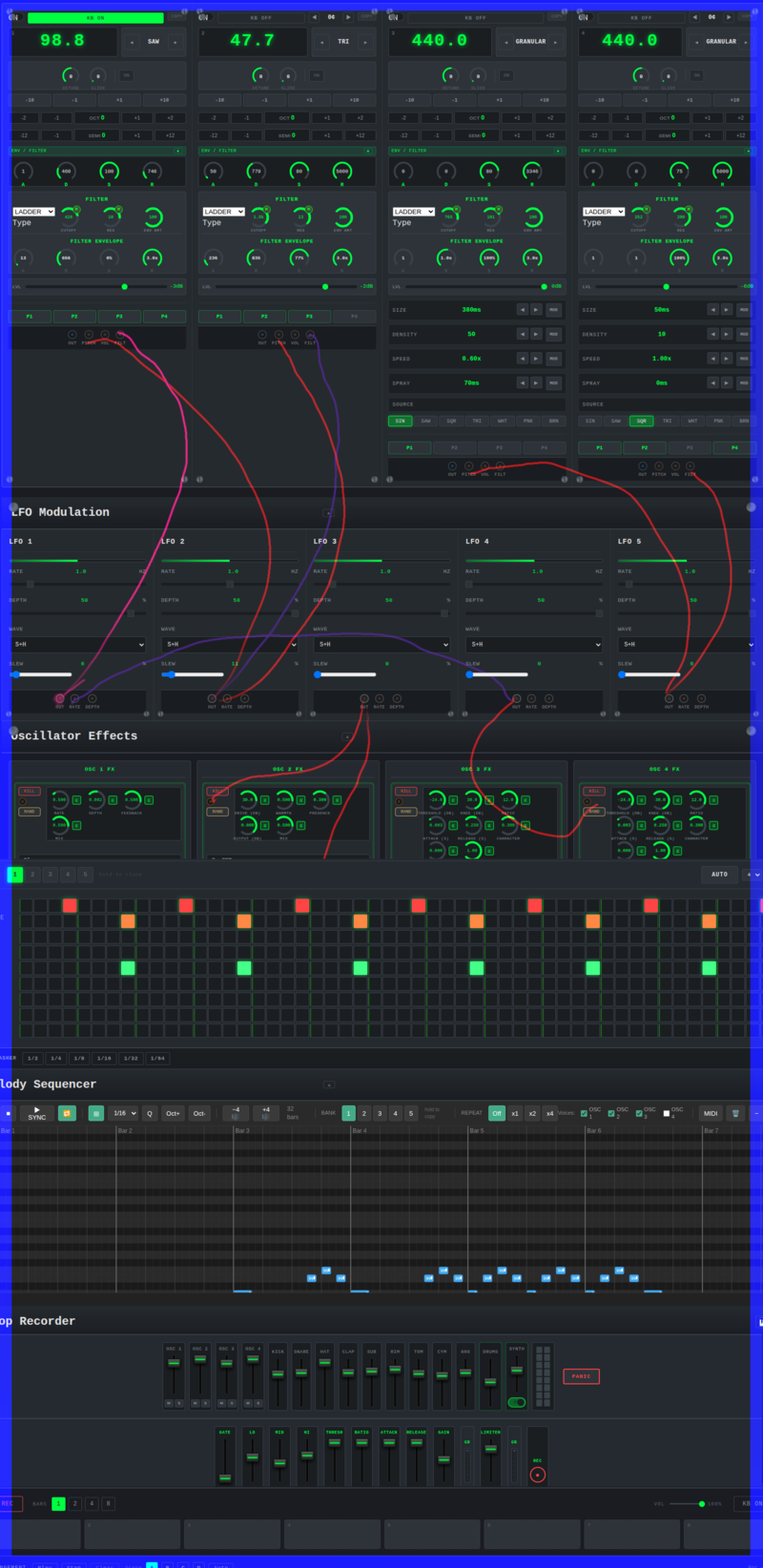The image size is (763, 1568).
Task: Toggle the glide ON button of the 98.8 oscillator
Action: (126, 75)
